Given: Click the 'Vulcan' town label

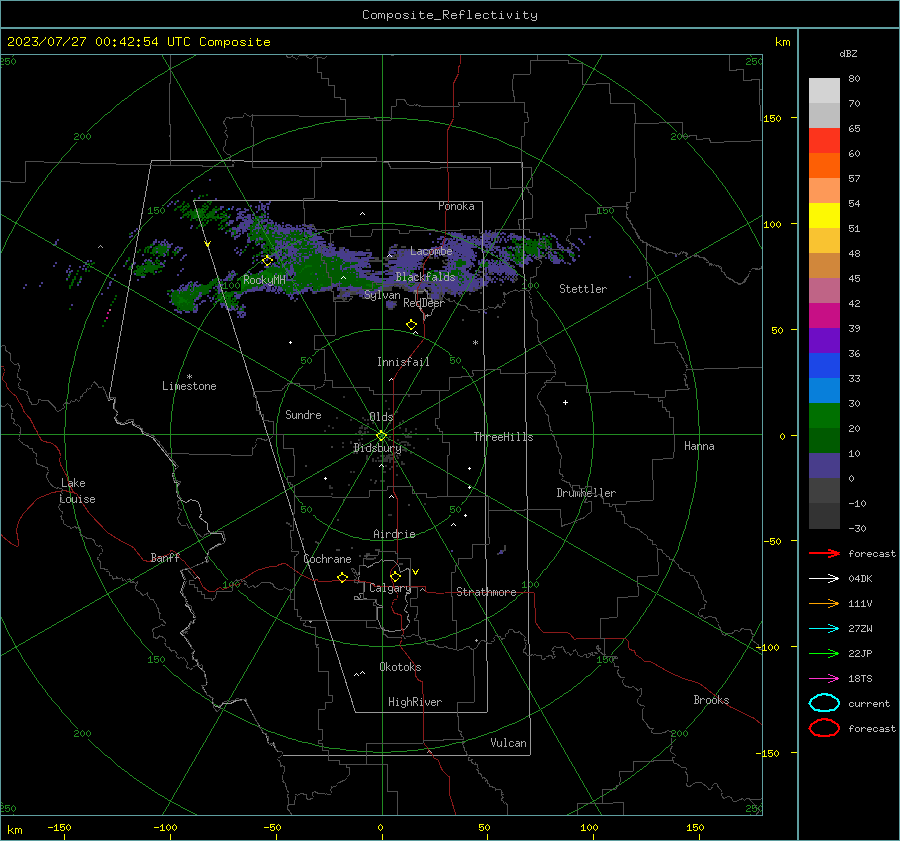Looking at the screenshot, I should [x=509, y=743].
